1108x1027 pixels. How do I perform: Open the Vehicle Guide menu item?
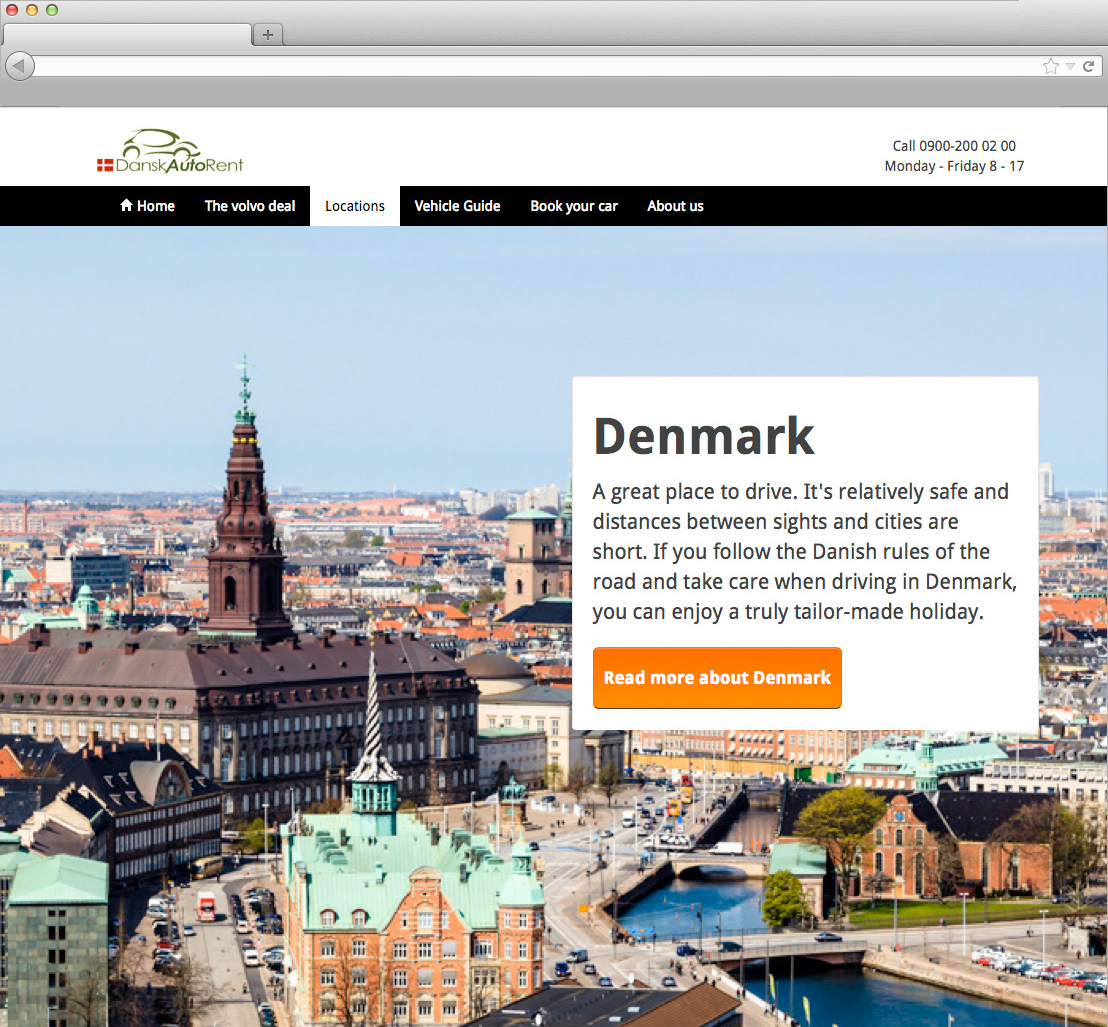click(x=457, y=206)
